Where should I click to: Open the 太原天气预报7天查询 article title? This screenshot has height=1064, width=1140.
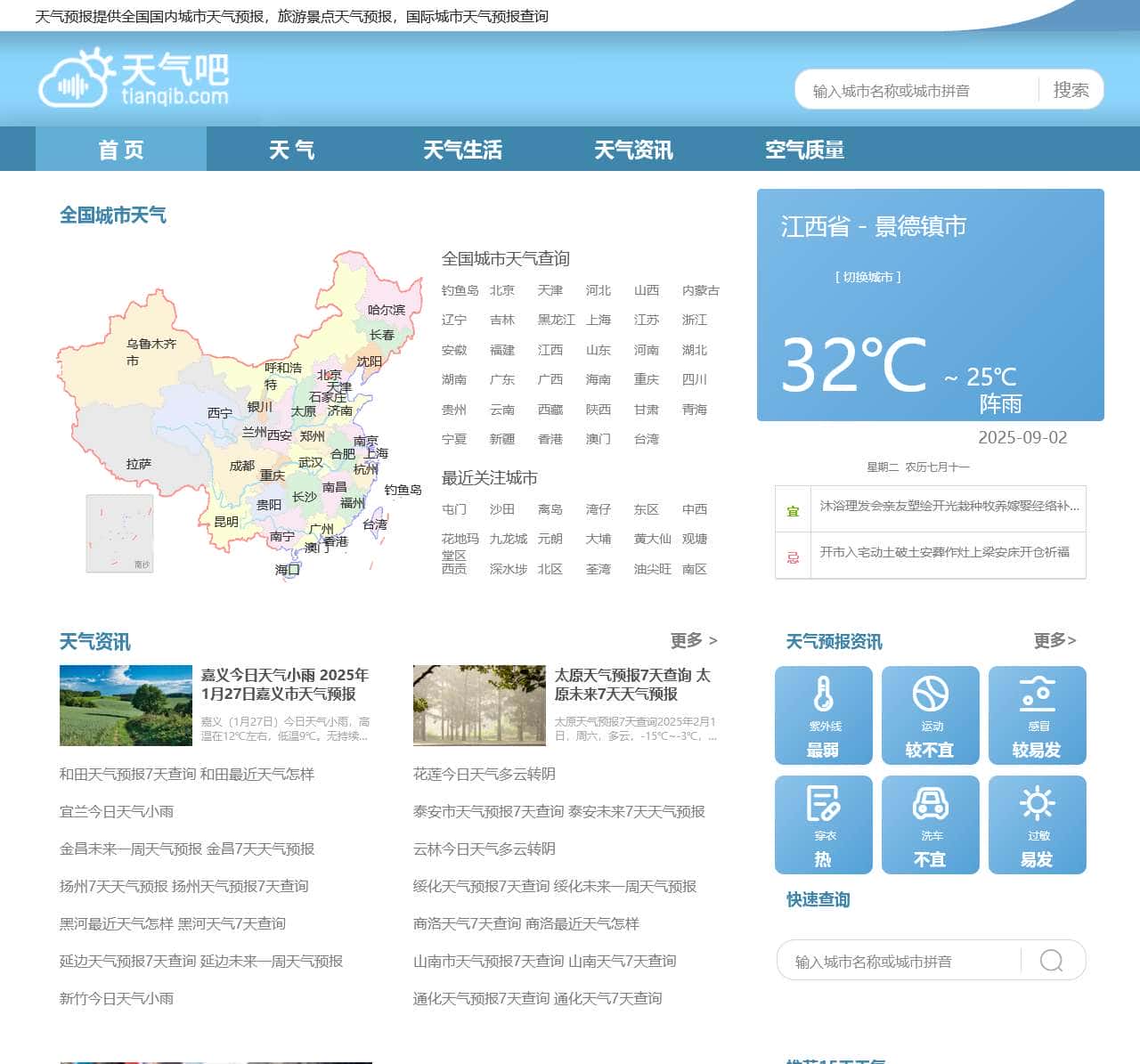632,684
